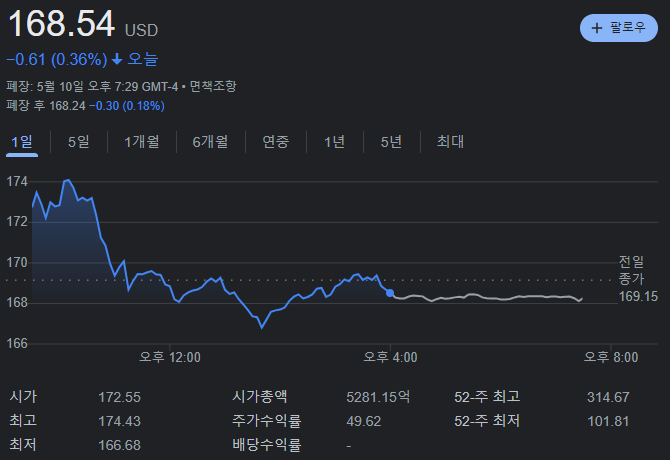Click the 전일 종가 169.15 label
670x460 pixels.
pyautogui.click(x=638, y=279)
